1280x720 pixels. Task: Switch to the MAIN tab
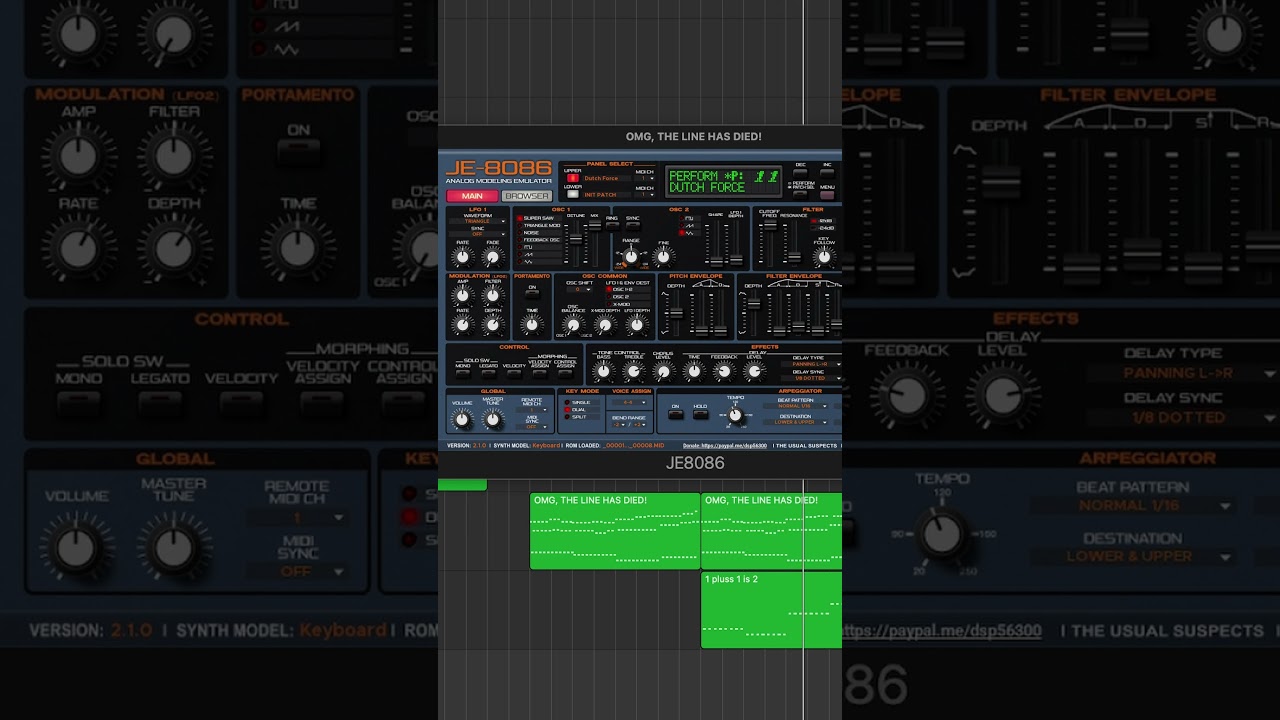tap(472, 196)
